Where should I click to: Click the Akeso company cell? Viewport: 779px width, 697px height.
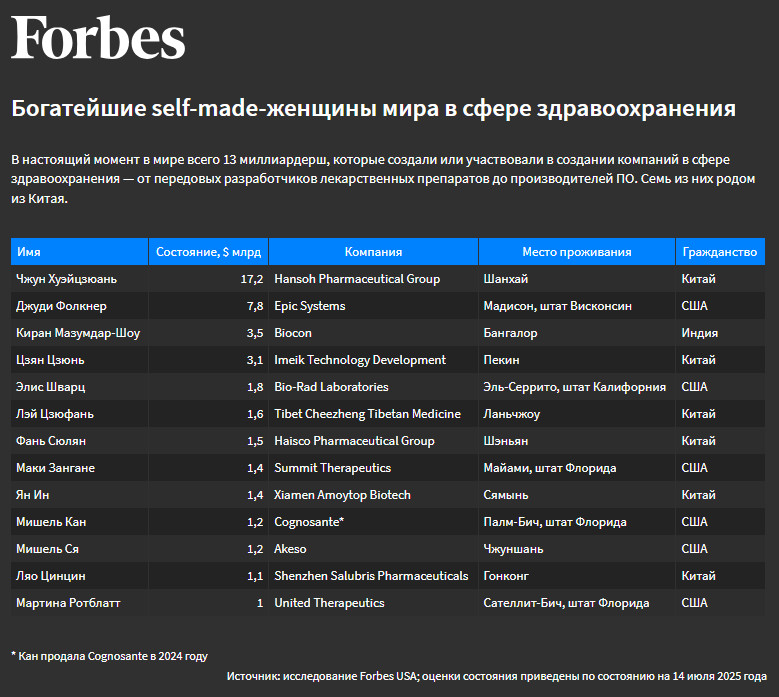click(373, 548)
